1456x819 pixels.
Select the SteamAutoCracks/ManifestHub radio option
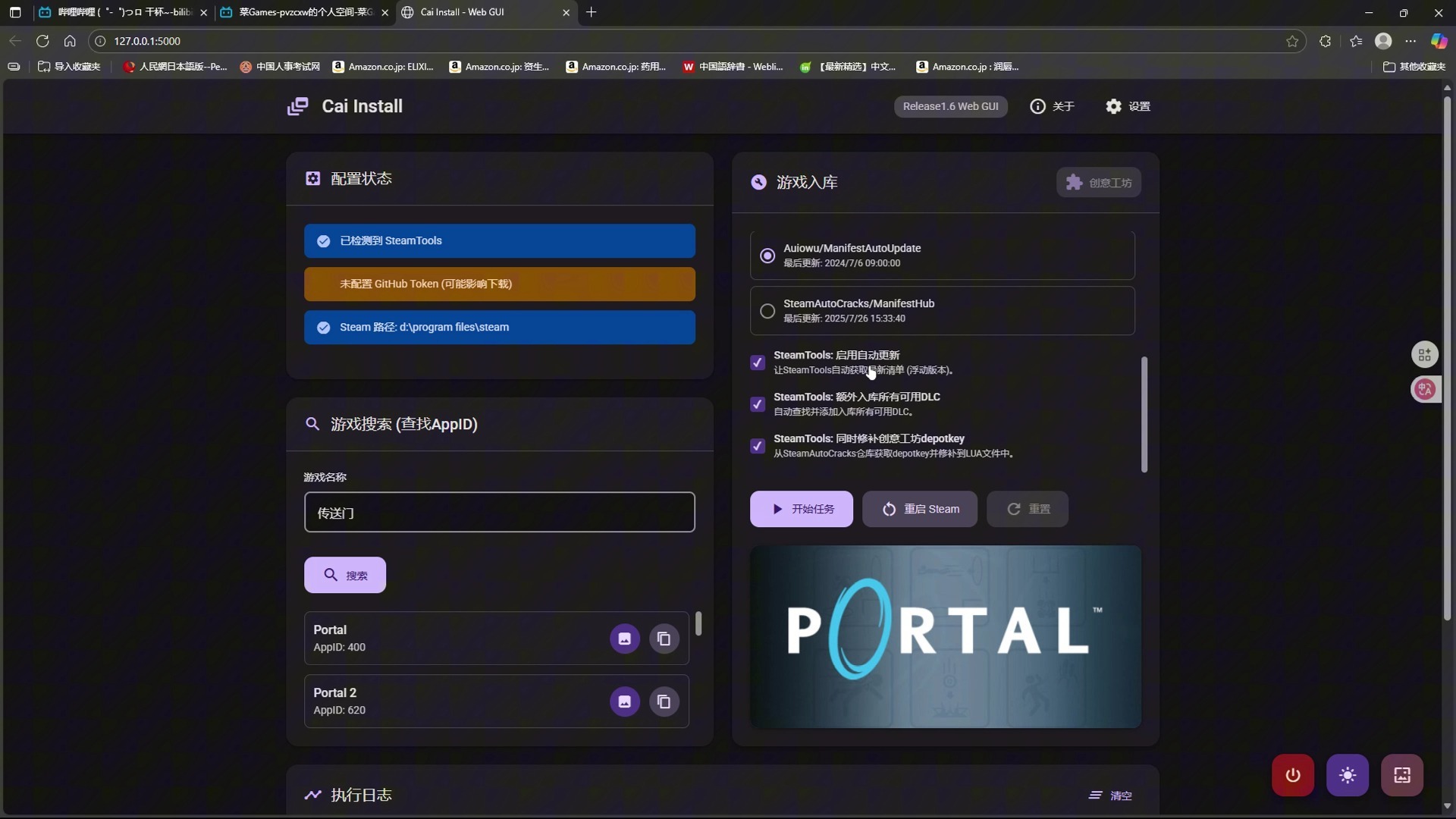tap(767, 311)
